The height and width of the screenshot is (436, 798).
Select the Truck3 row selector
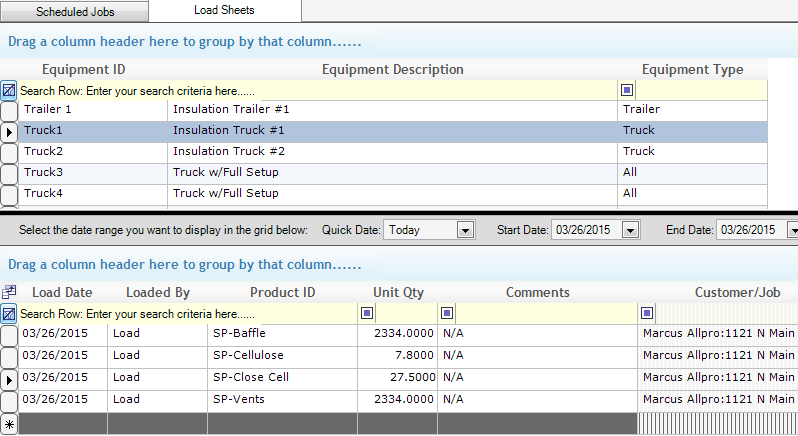pos(9,174)
